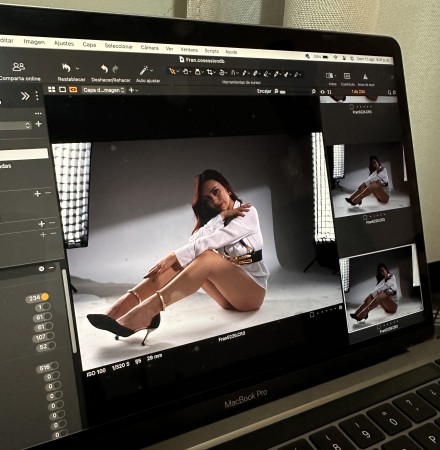Select the orange pointer cursor tool
Viewport: 440px width, 450px height.
click(x=172, y=71)
